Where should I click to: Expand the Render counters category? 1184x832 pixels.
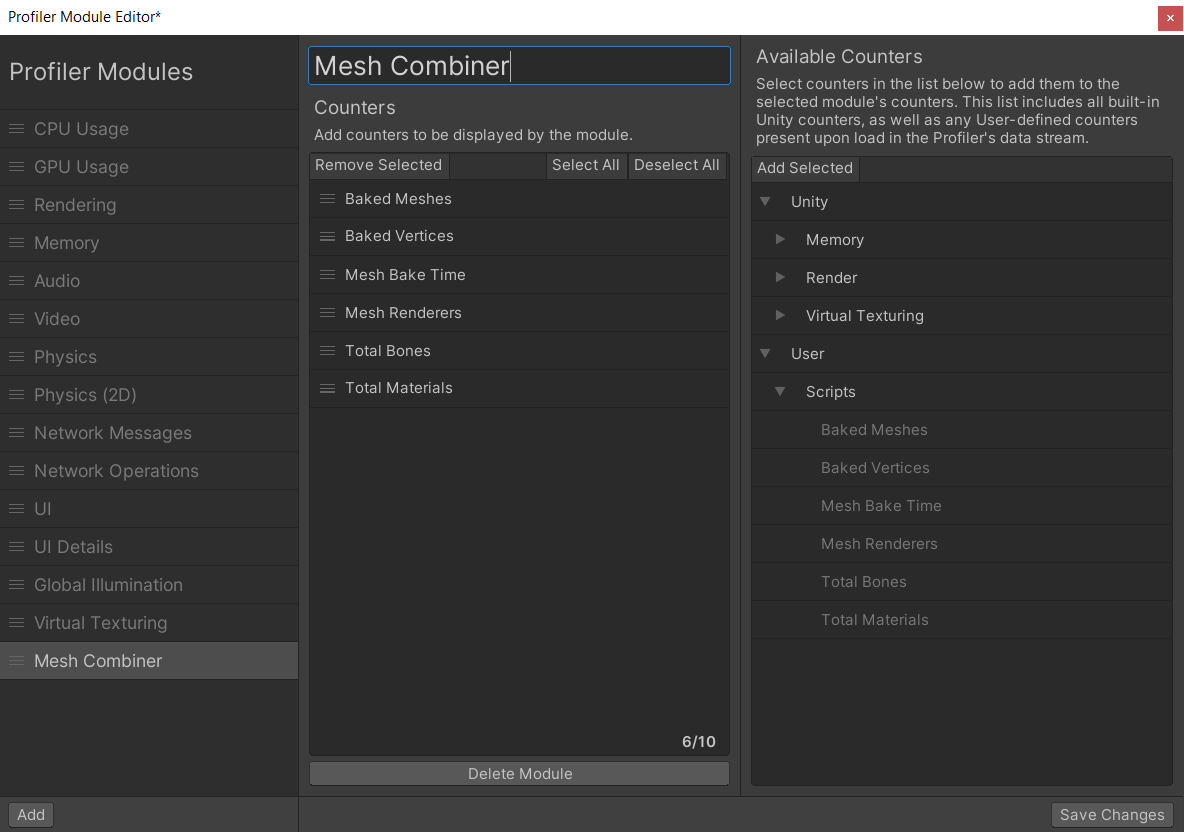pos(781,278)
